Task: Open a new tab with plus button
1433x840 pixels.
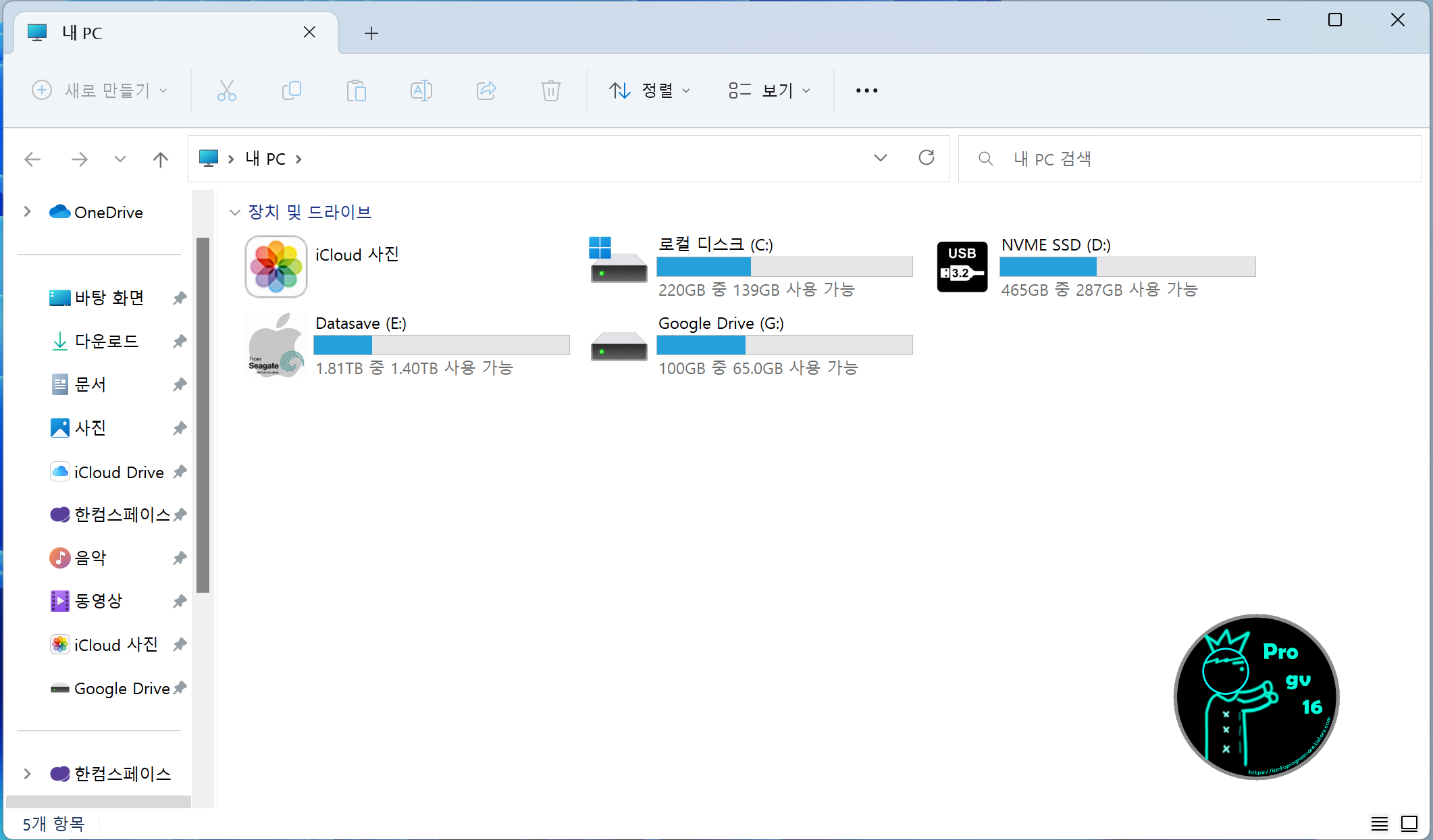Action: (371, 33)
